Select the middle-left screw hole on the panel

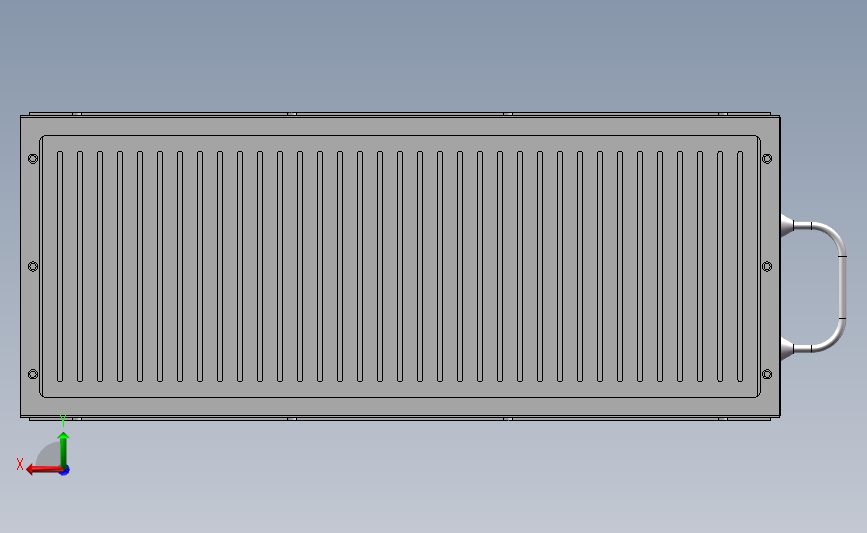[x=33, y=266]
